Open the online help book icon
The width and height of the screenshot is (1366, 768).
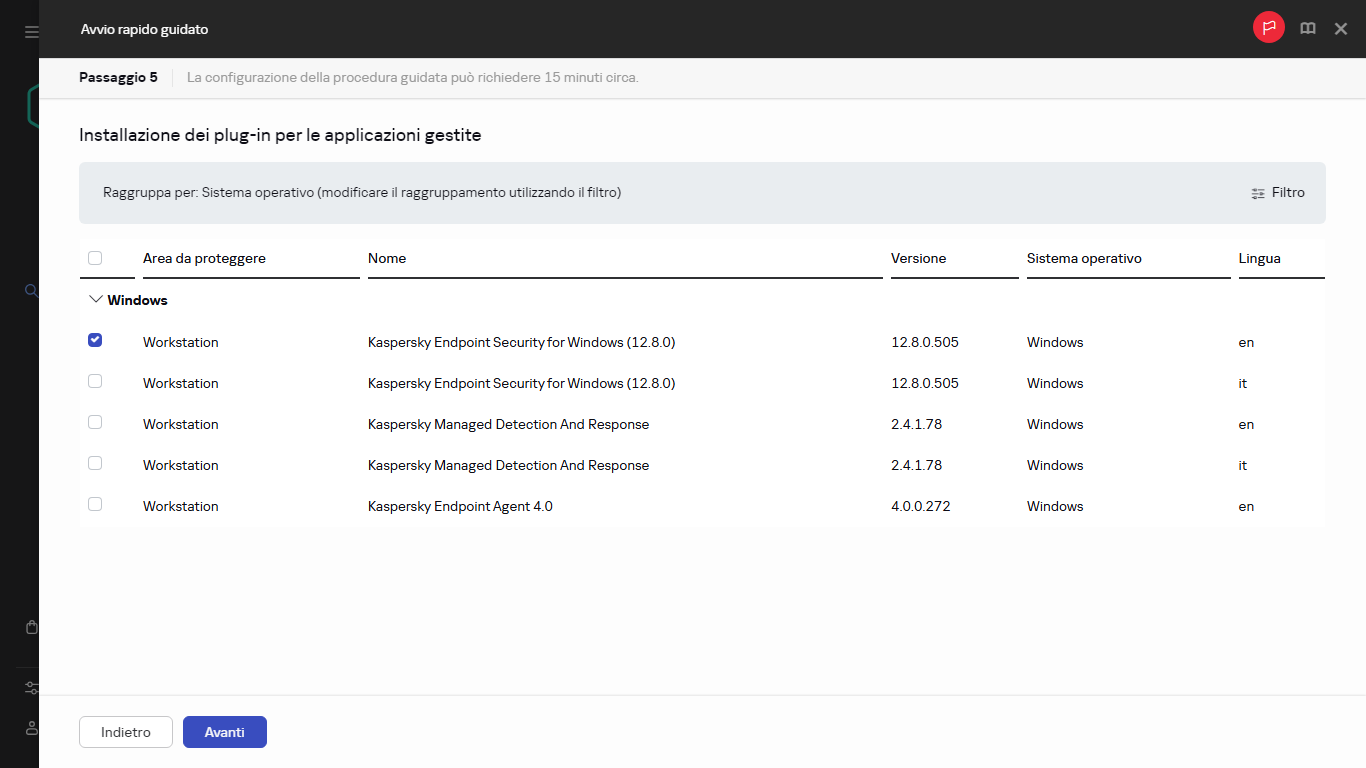point(1307,28)
